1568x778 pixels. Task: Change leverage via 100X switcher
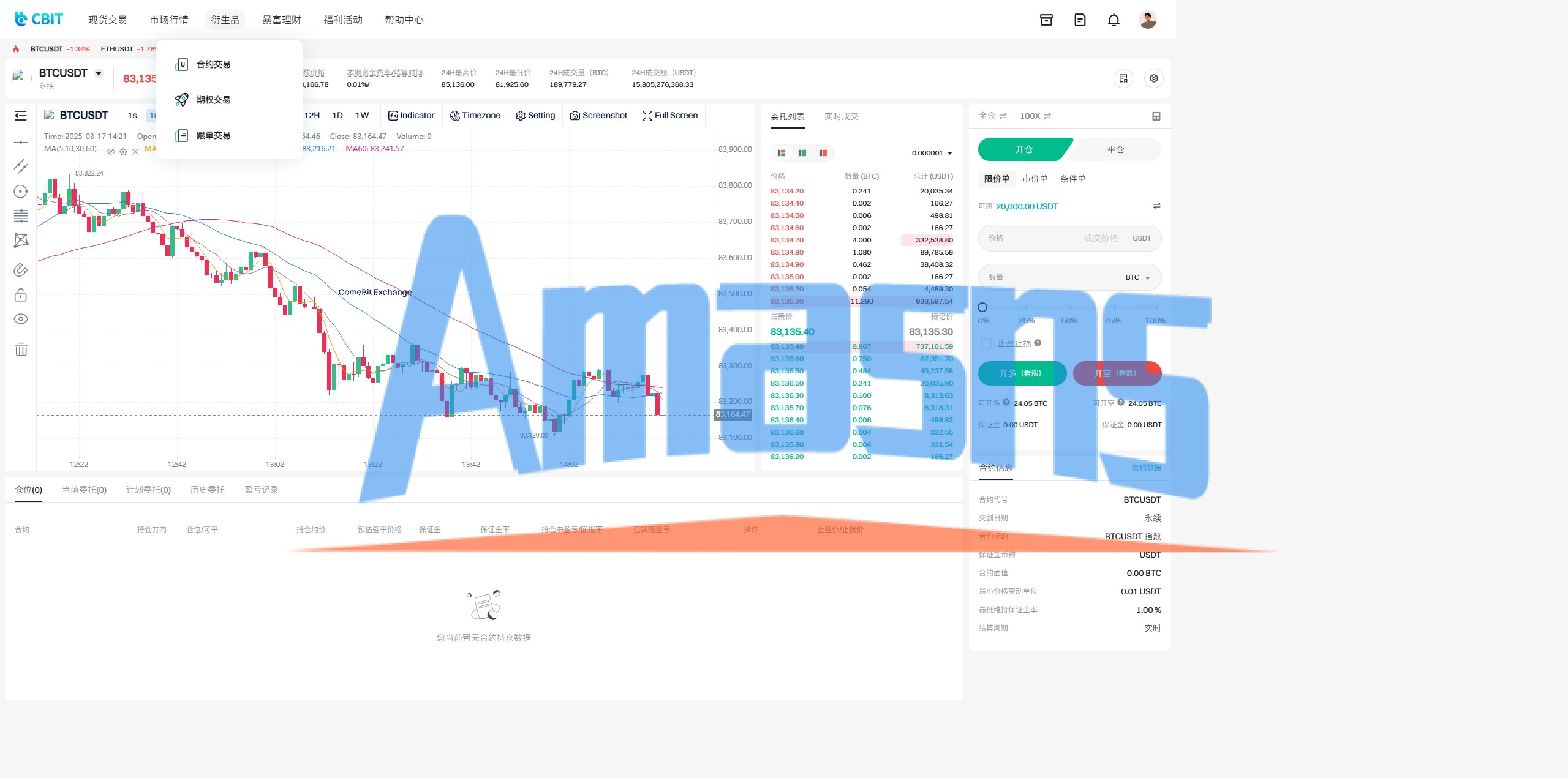point(1035,116)
